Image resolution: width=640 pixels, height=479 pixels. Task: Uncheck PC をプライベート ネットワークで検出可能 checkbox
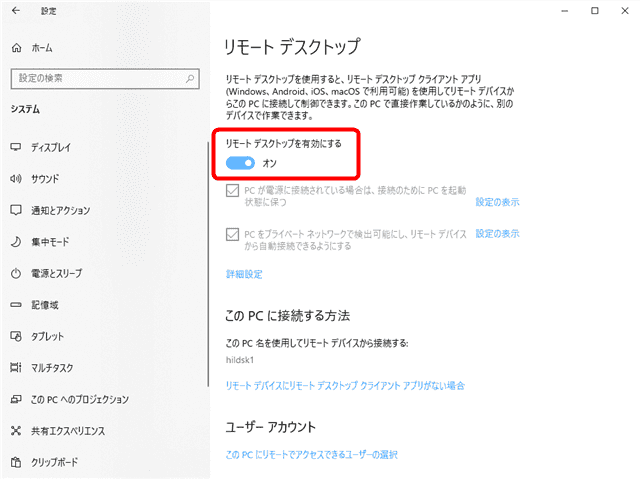[232, 234]
